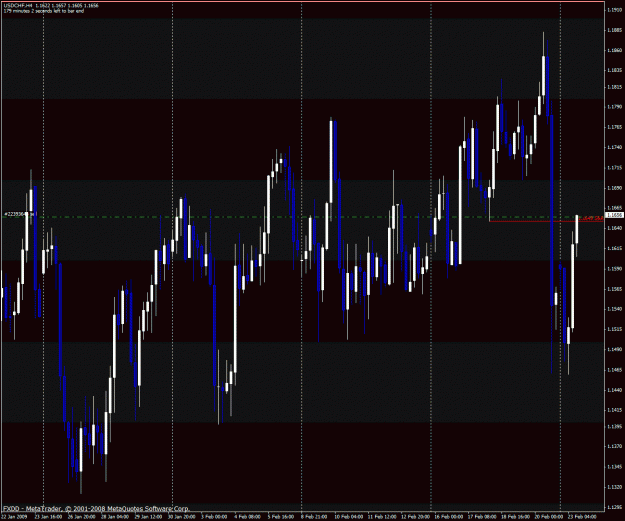Click the 5 Feb 16:00 time label
625x521 pixels.
[281, 517]
